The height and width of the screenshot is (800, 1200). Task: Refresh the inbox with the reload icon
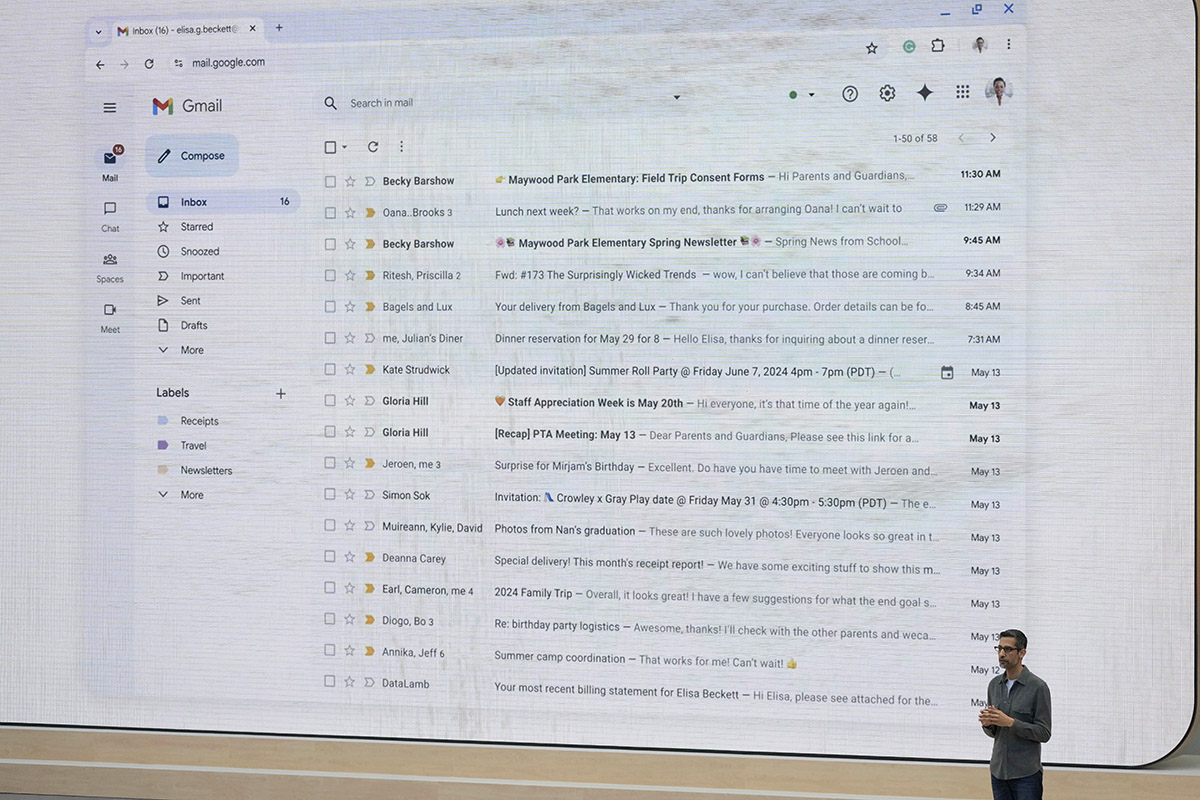(x=372, y=146)
